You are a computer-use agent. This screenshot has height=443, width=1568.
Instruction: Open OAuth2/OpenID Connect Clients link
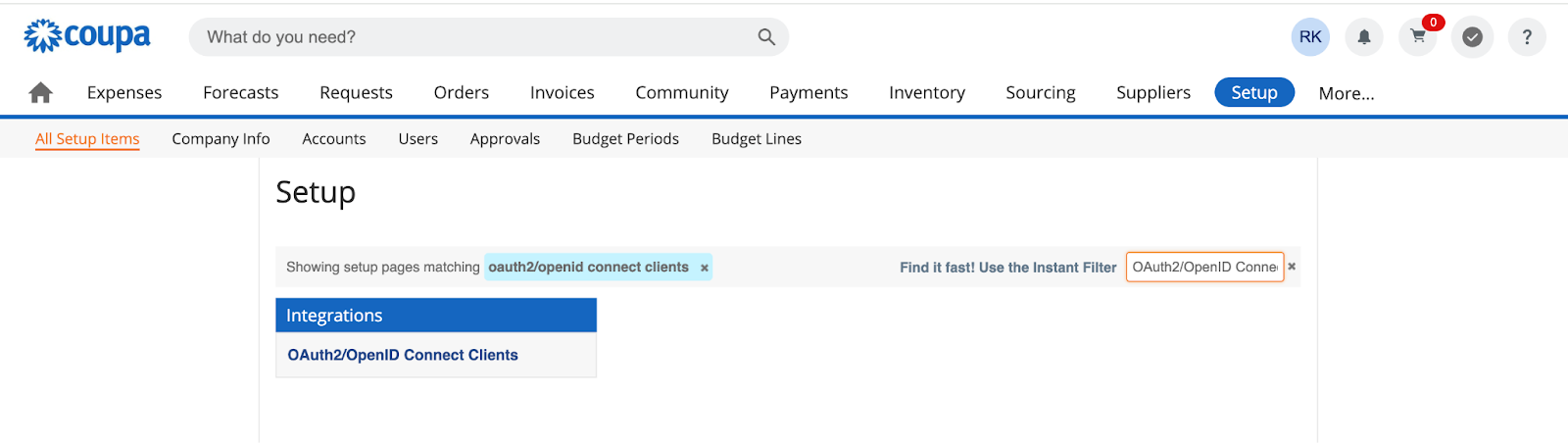click(403, 355)
